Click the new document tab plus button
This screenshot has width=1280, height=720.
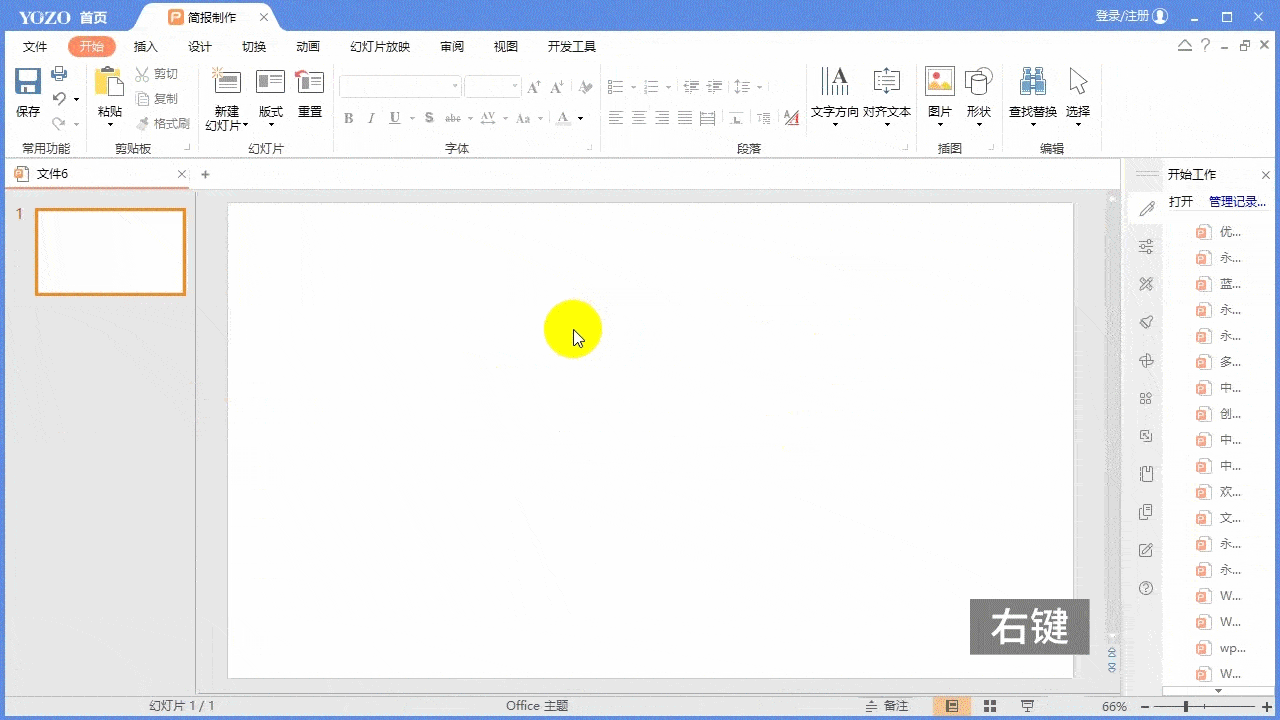tap(205, 174)
